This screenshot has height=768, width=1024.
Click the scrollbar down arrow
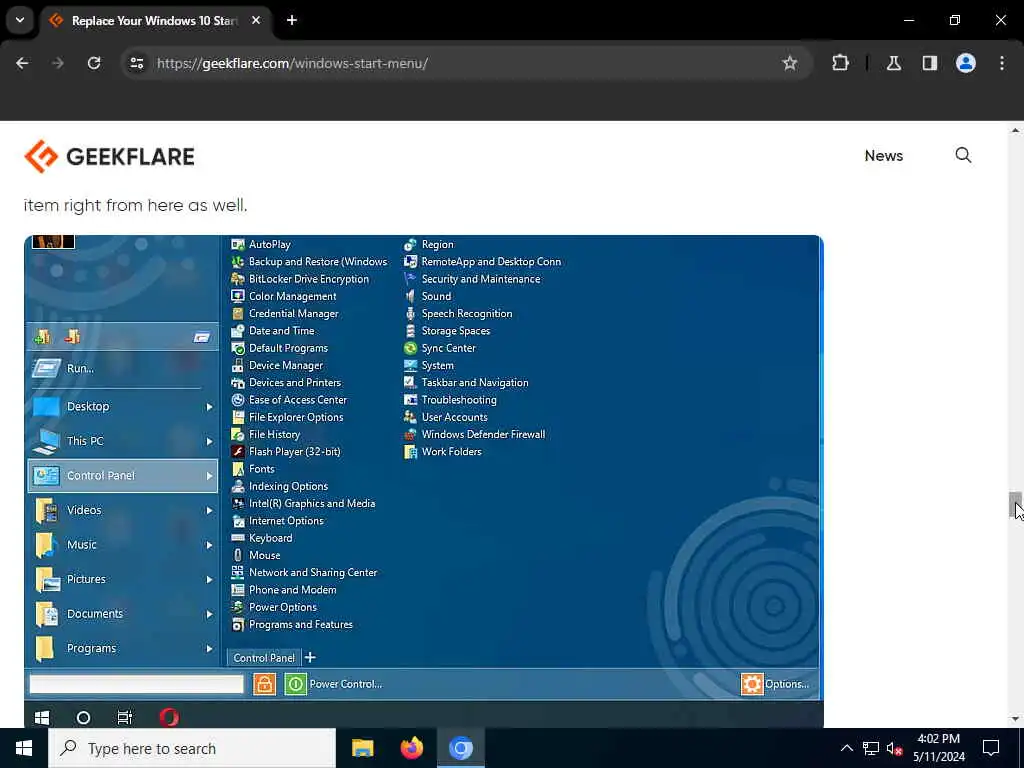(x=1015, y=719)
